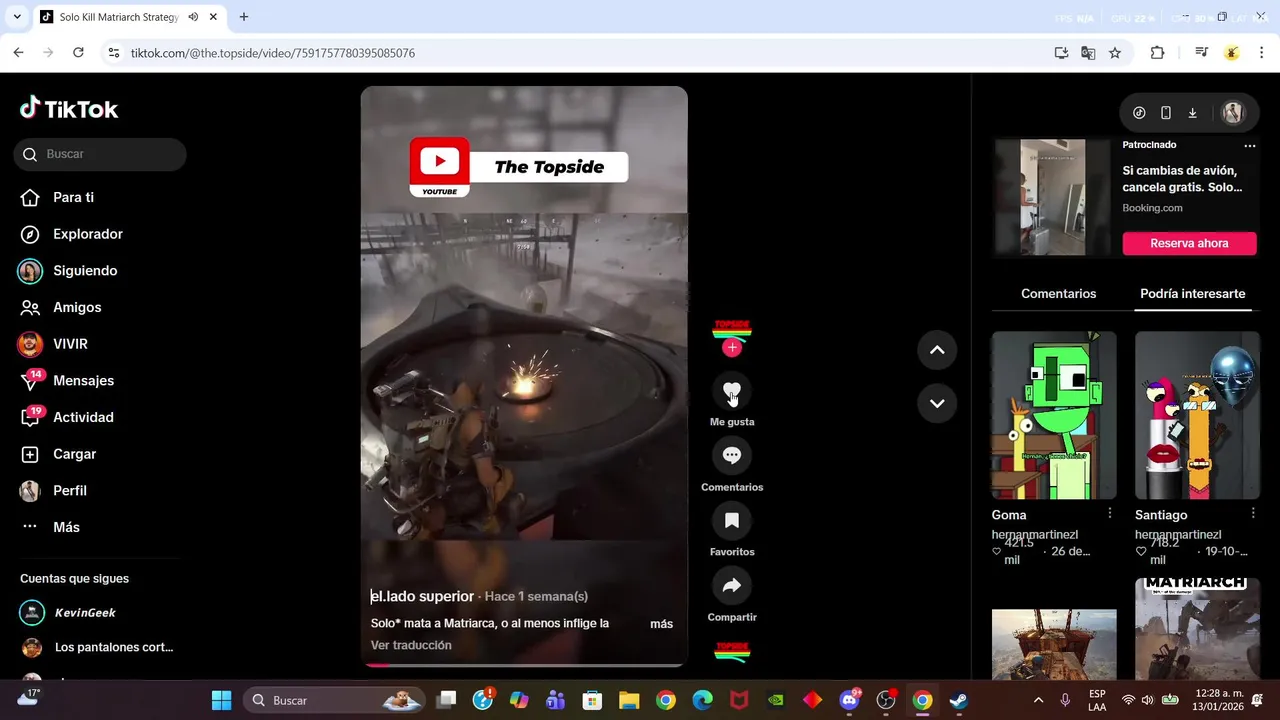Open Actividad notifications
Viewport: 1280px width, 720px height.
tap(67, 417)
